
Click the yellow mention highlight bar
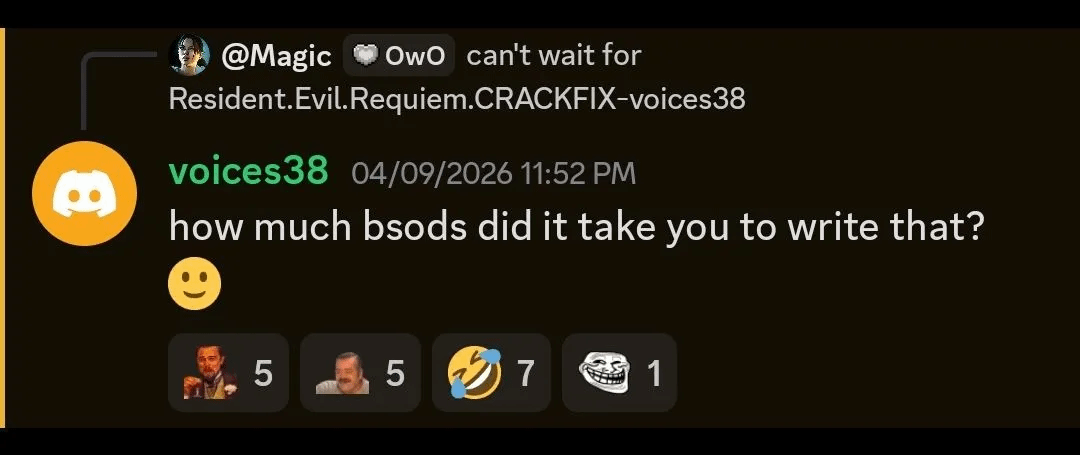tap(2, 228)
